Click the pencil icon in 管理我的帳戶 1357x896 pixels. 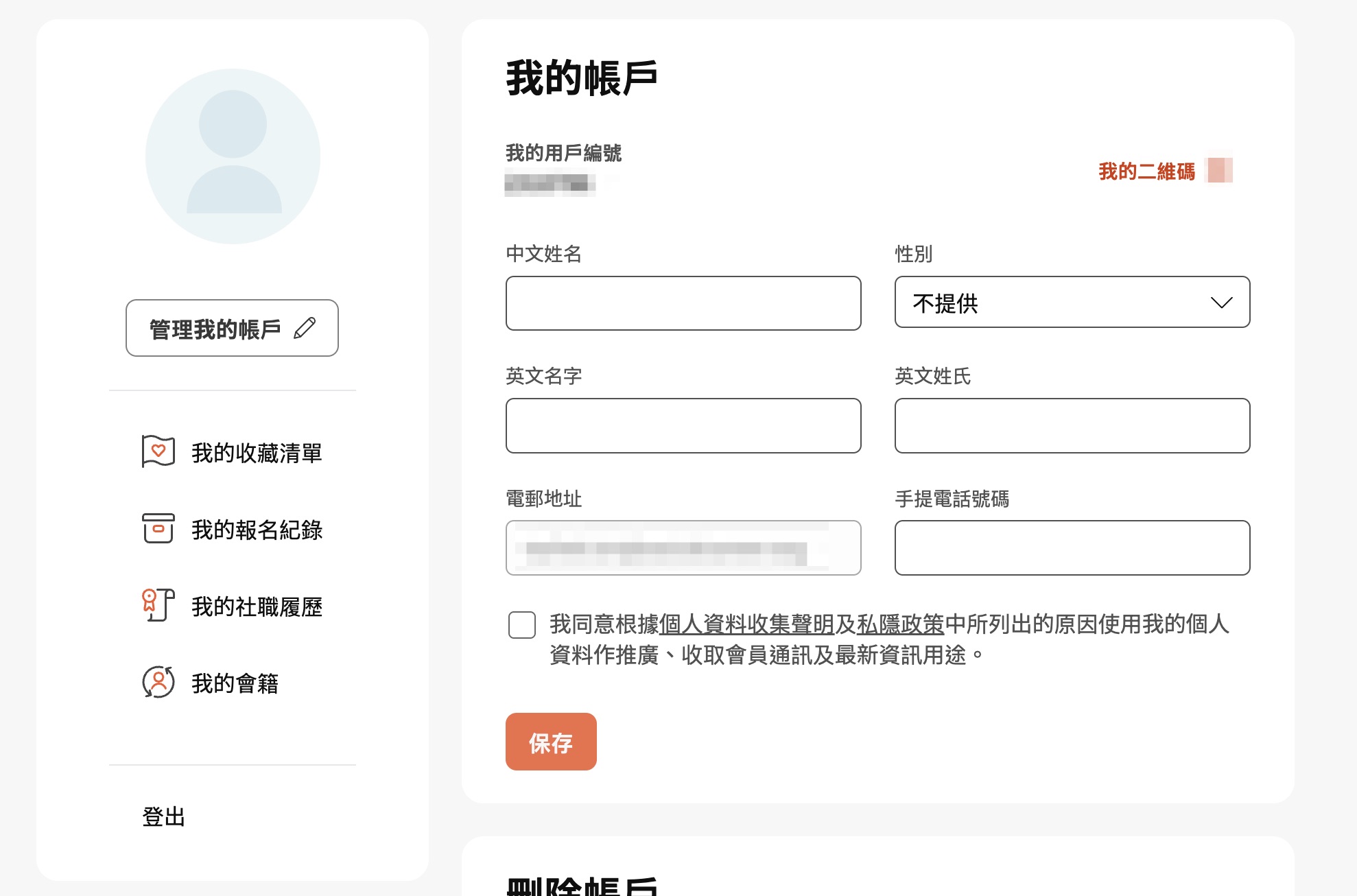click(305, 329)
